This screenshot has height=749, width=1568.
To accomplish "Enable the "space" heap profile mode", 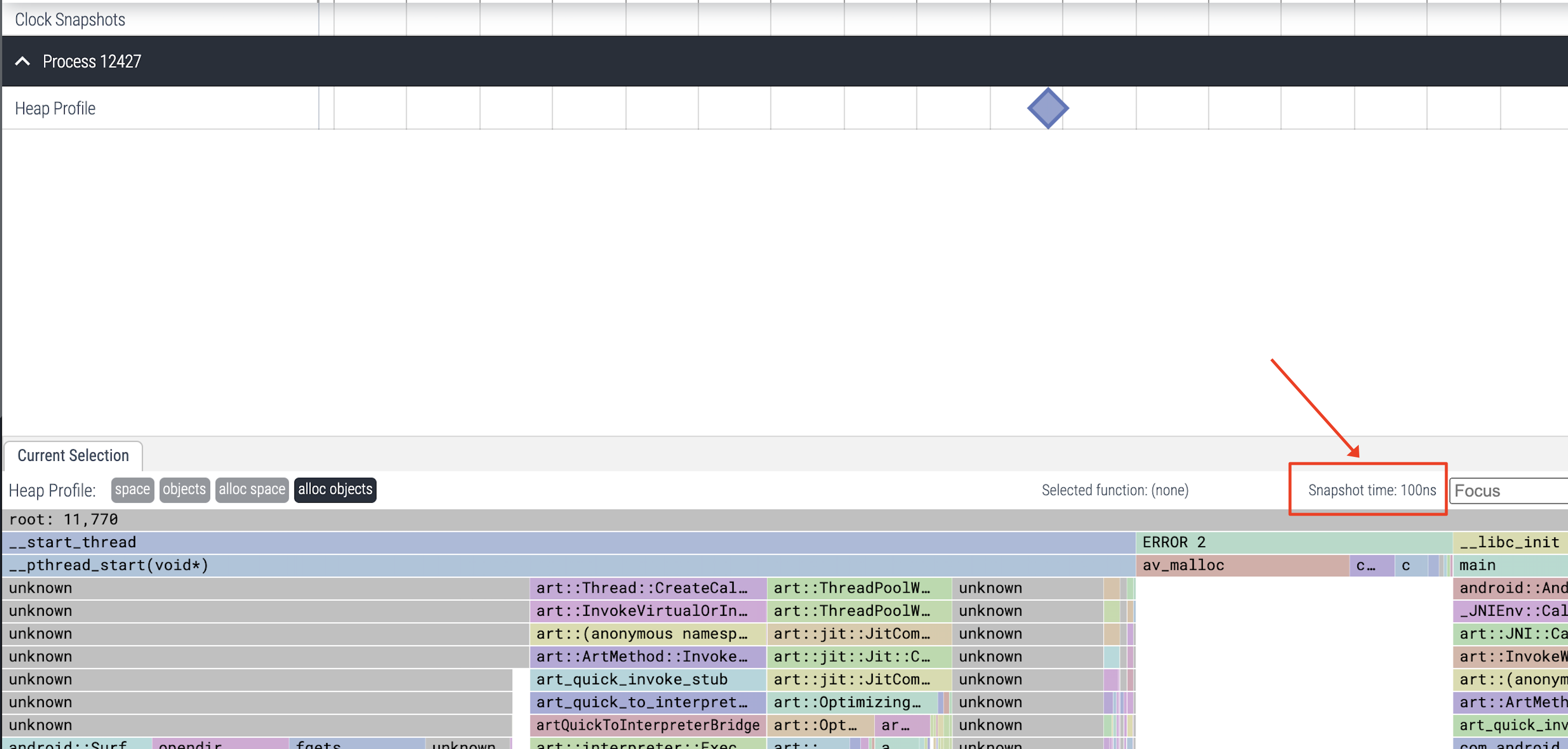I will pos(132,489).
